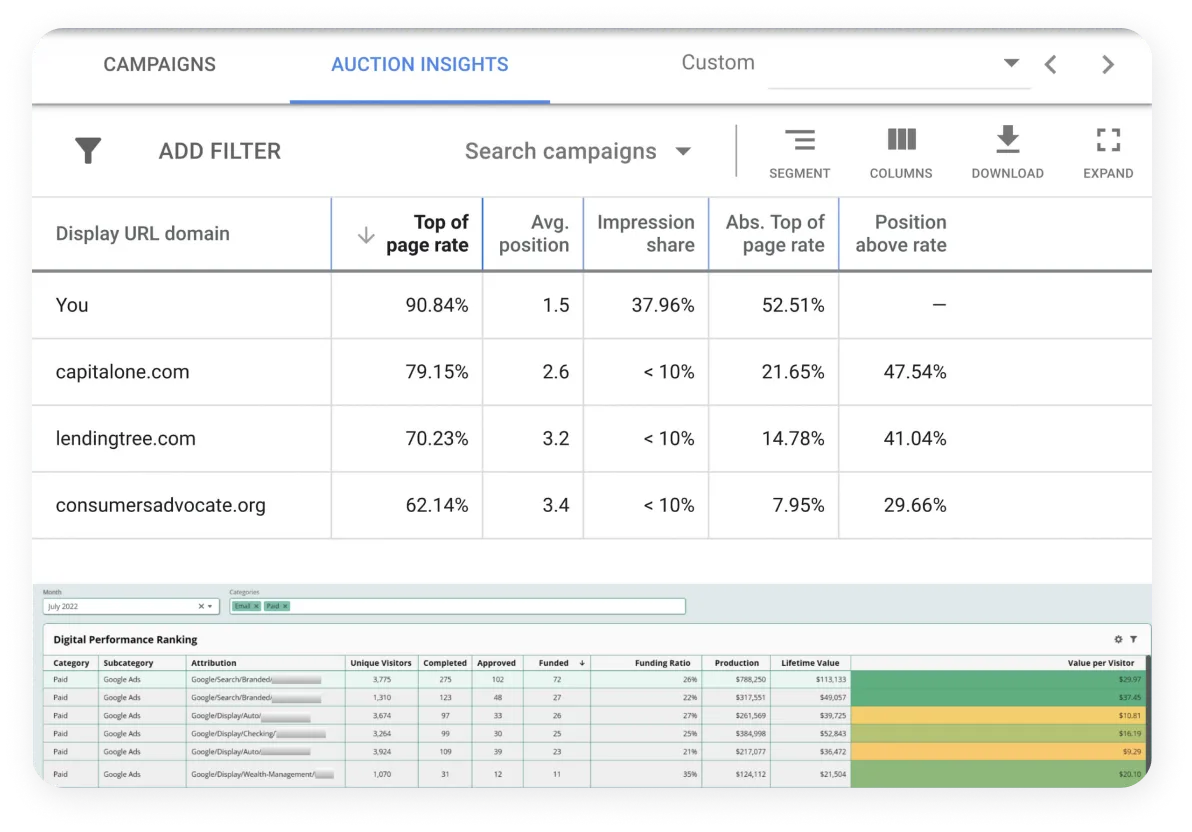Click the 3.4 average position value
This screenshot has width=1192, height=832.
click(x=556, y=506)
